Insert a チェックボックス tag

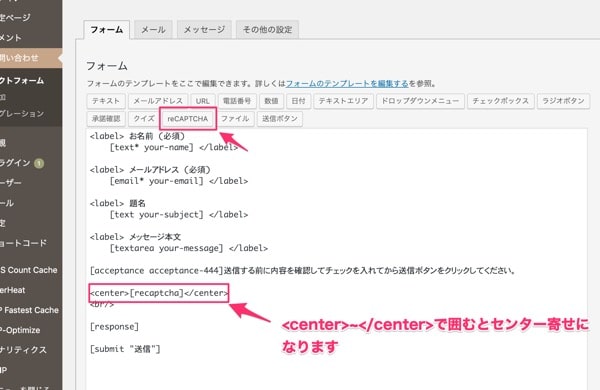tap(501, 101)
